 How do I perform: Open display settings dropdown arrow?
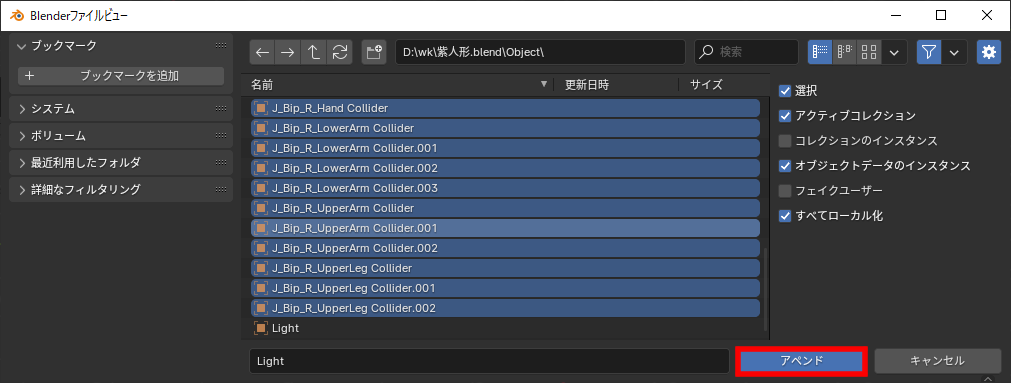point(894,53)
